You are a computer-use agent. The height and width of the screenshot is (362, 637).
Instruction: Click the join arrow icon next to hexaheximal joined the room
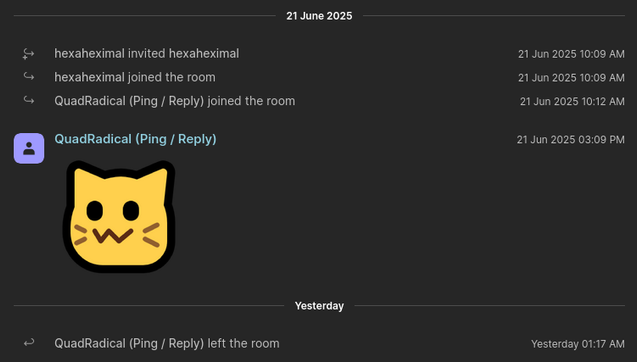click(29, 76)
